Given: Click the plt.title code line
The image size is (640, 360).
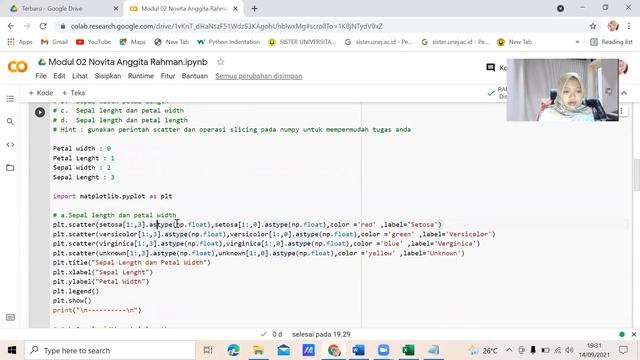Looking at the screenshot, I should click(x=131, y=262).
